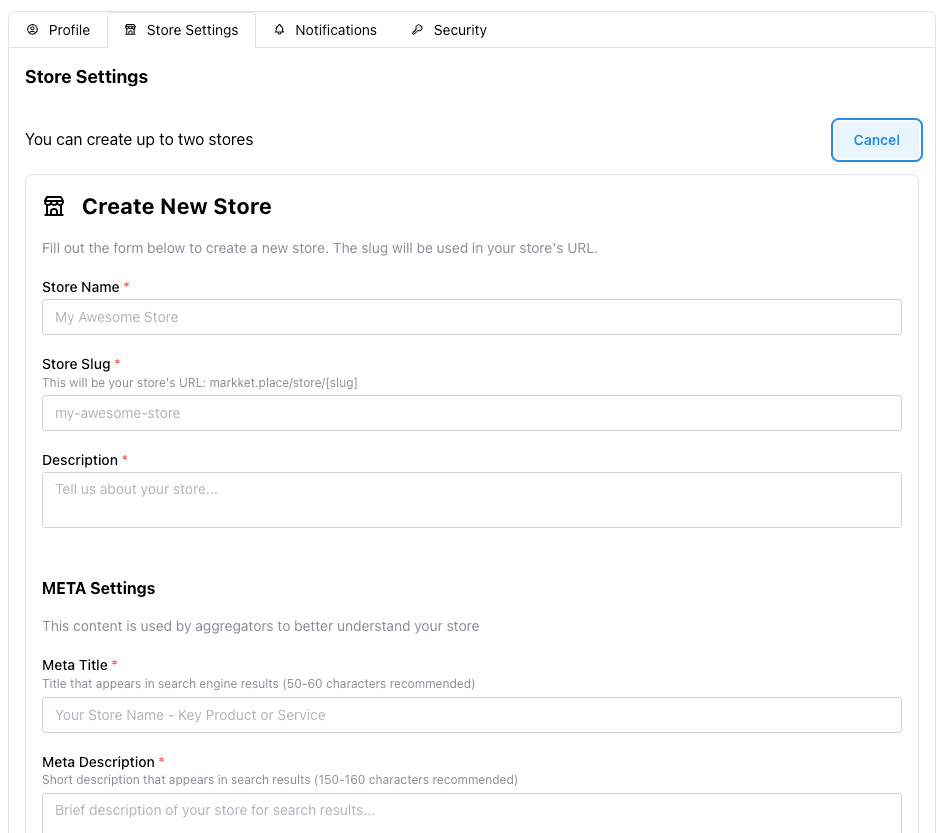Click the Store Slug field label
This screenshot has width=950, height=833.
click(76, 364)
